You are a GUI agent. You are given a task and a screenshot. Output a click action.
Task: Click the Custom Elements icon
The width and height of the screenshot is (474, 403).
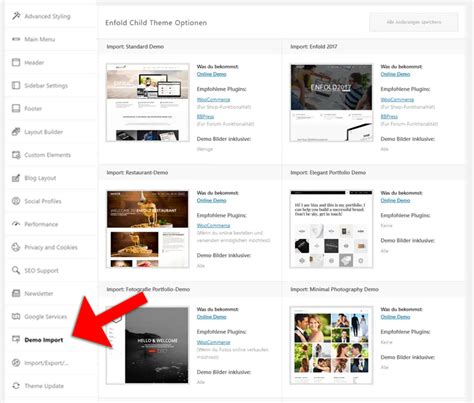click(16, 155)
